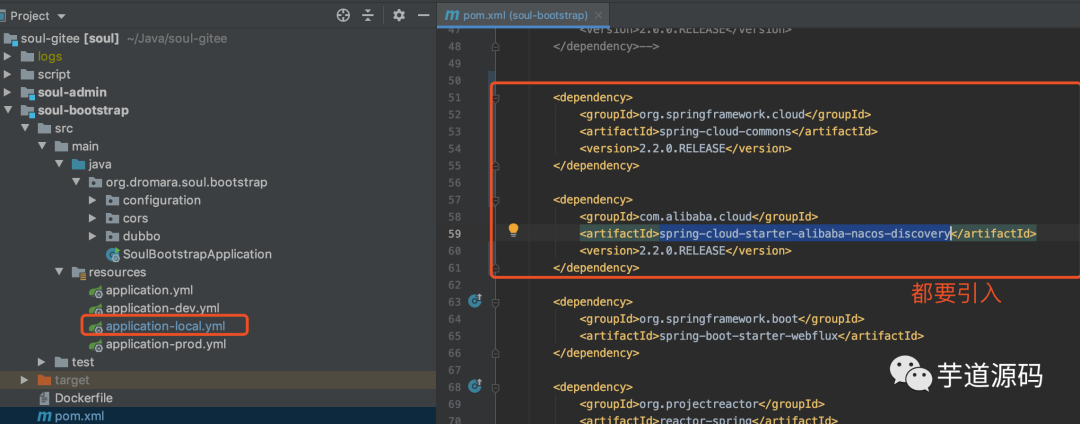
Task: Collapse the soul-bootstrap module
Action: click(x=8, y=110)
